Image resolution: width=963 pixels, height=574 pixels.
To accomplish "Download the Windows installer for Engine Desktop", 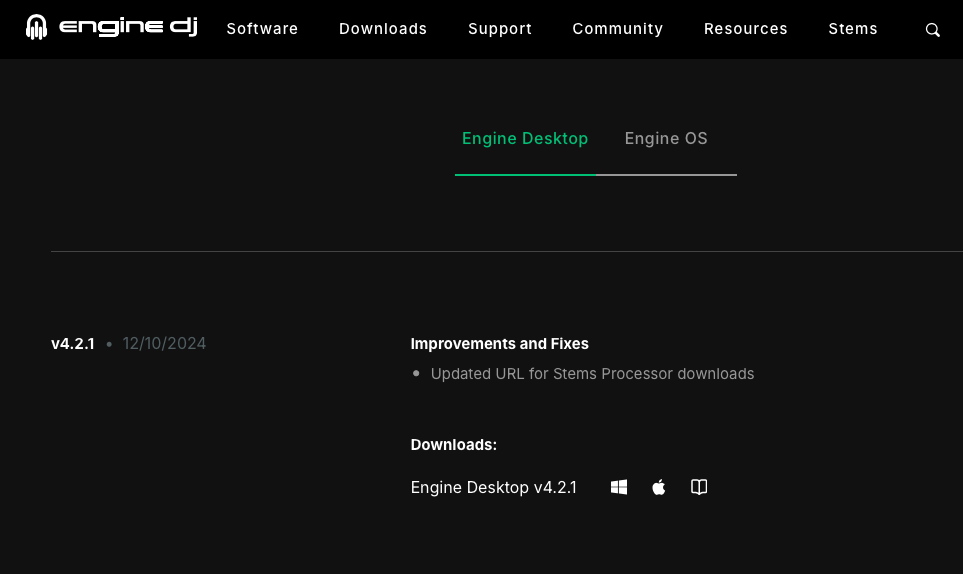I will (618, 487).
